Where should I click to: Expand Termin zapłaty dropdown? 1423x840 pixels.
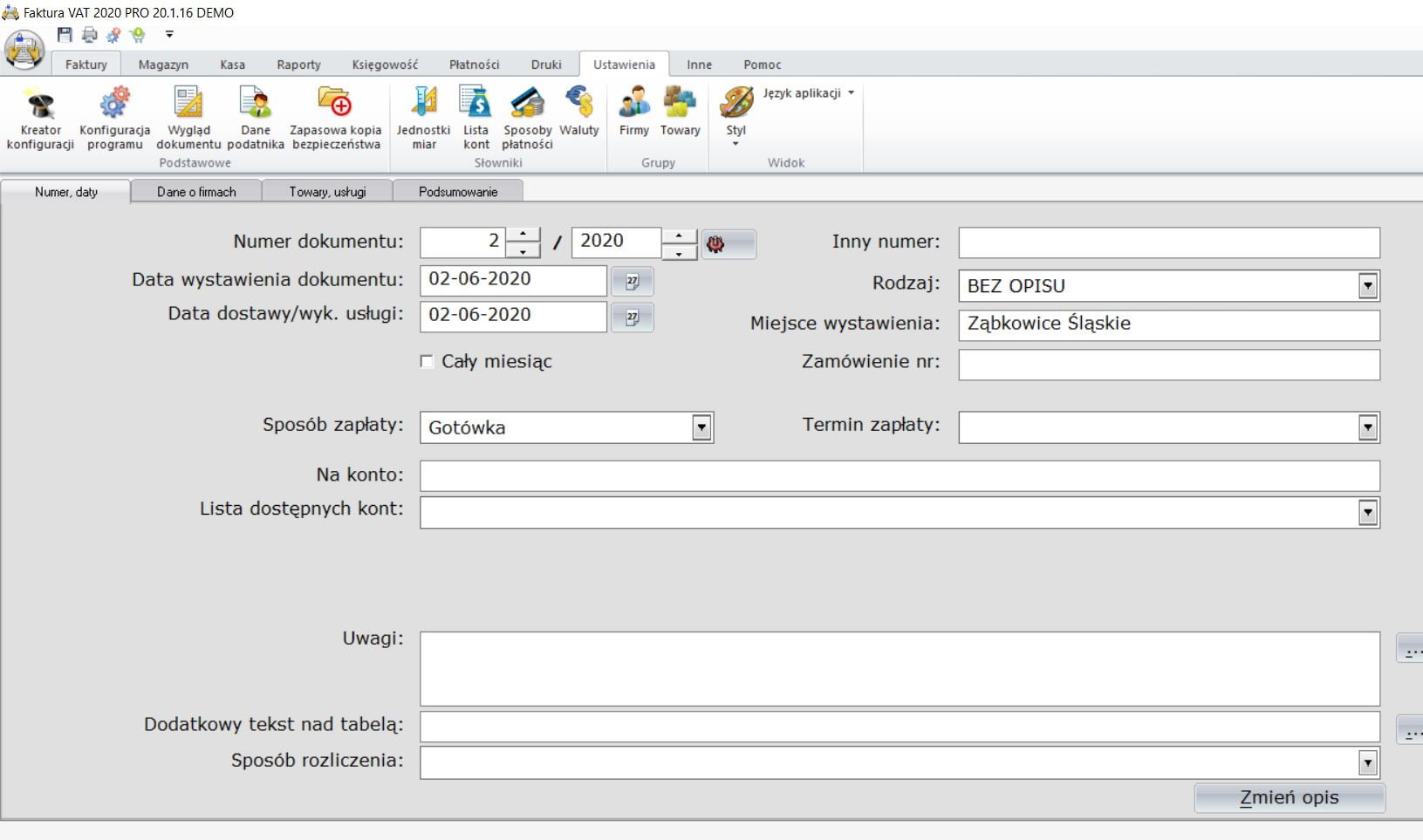click(1367, 427)
